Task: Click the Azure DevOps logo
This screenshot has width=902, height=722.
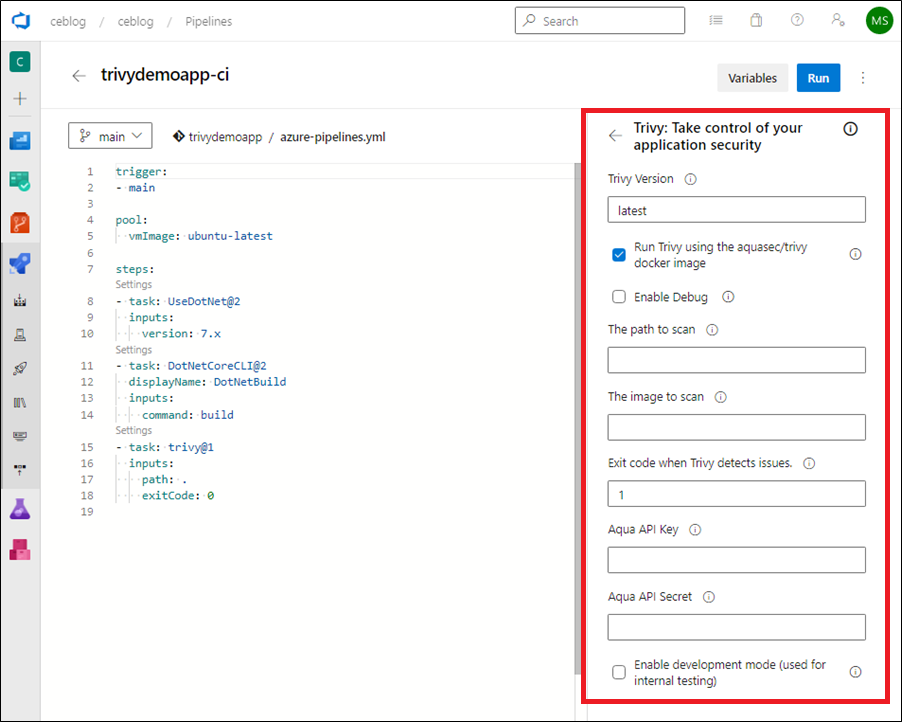Action: click(21, 21)
